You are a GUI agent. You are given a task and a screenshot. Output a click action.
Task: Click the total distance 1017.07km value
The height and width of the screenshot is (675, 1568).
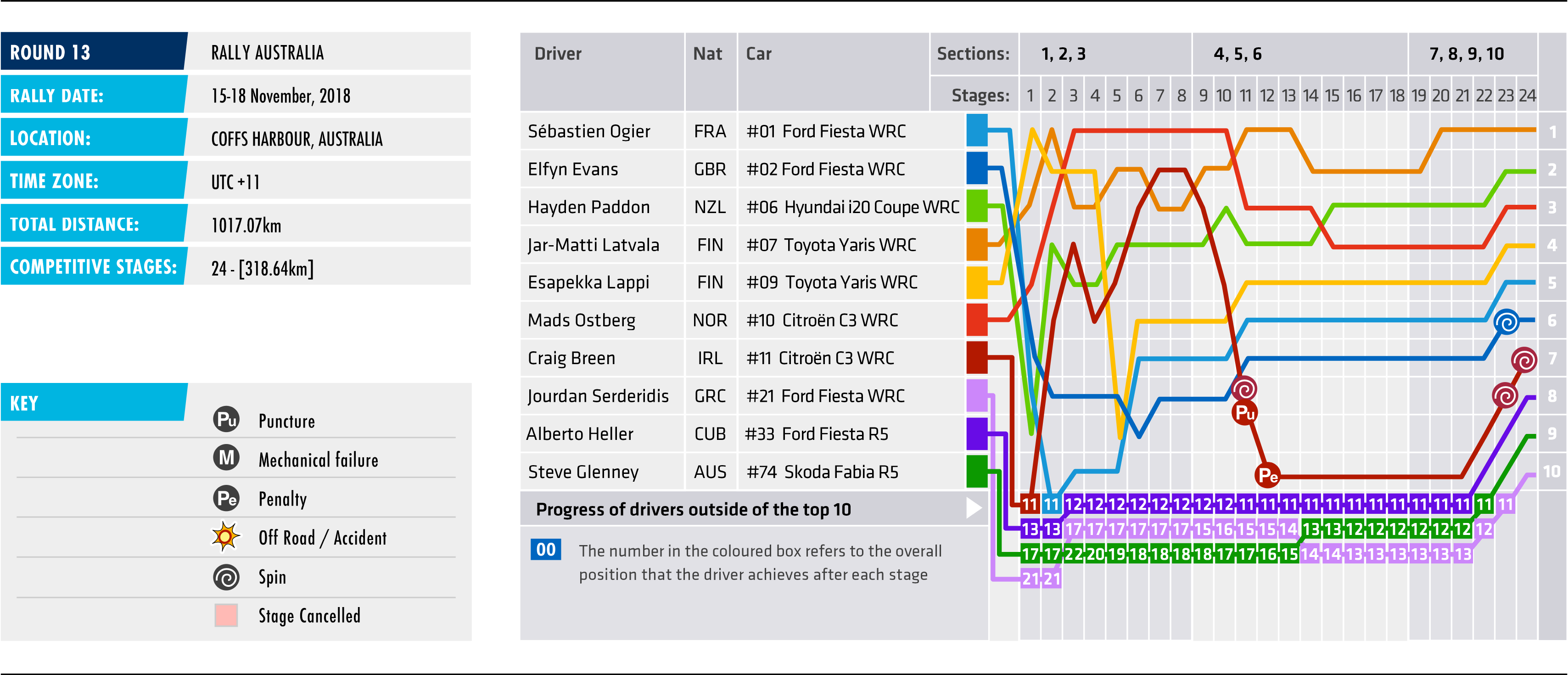(x=246, y=225)
